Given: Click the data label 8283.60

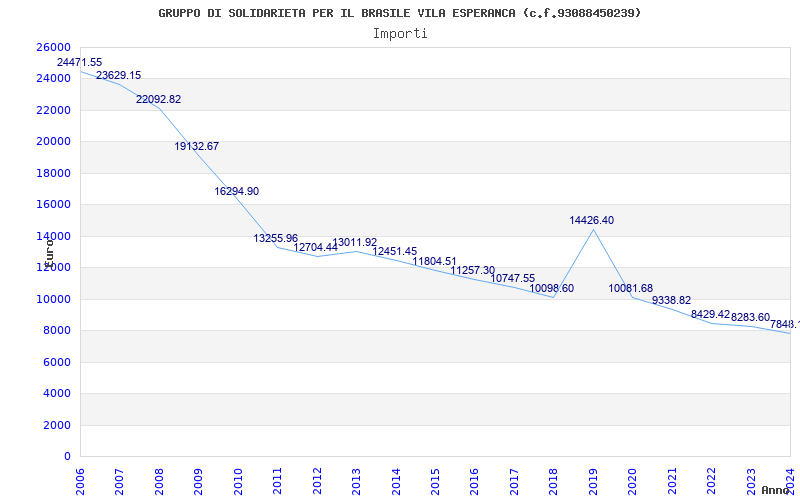Looking at the screenshot, I should 750,317.
